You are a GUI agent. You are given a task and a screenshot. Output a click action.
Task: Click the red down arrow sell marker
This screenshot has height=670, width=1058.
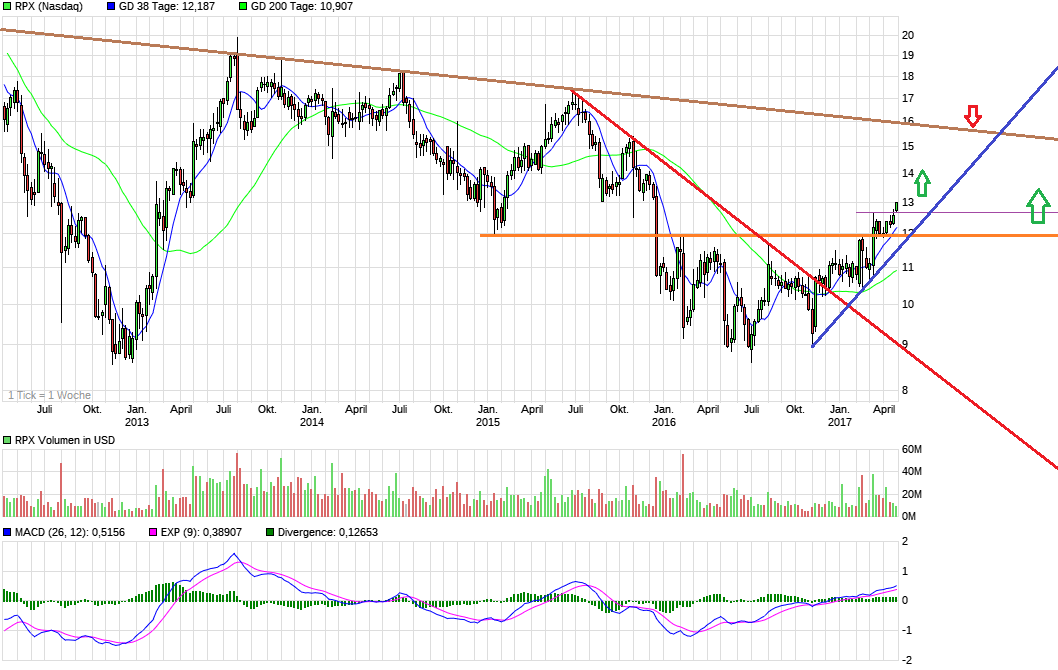click(971, 117)
